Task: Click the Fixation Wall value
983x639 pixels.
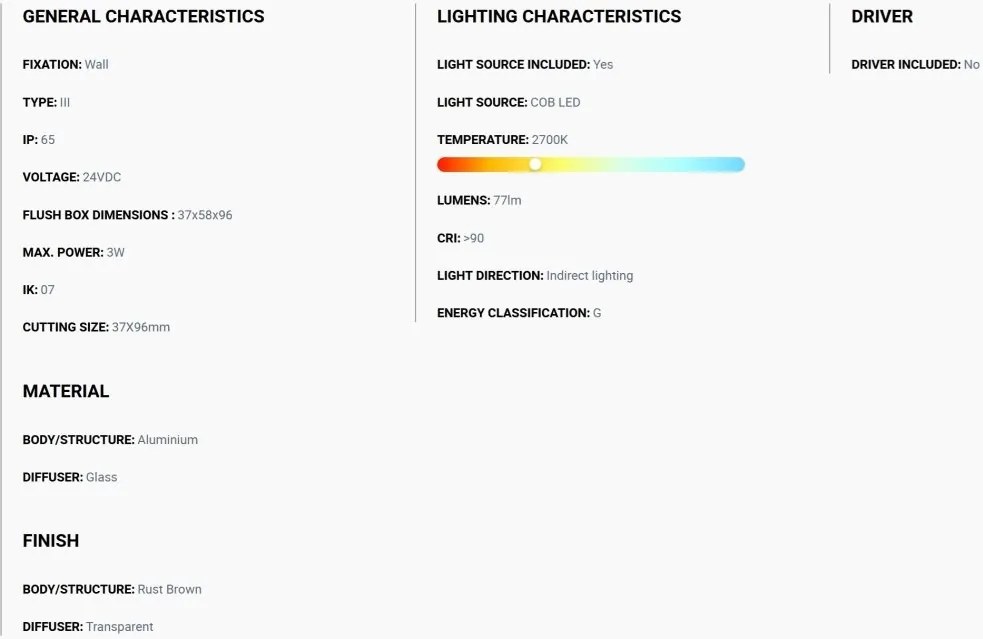Action: coord(97,65)
